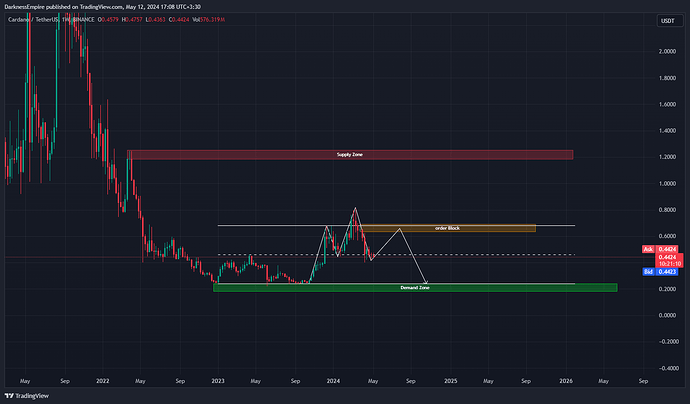The width and height of the screenshot is (690, 404).
Task: Click the Demand Zone text label
Action: (x=415, y=288)
